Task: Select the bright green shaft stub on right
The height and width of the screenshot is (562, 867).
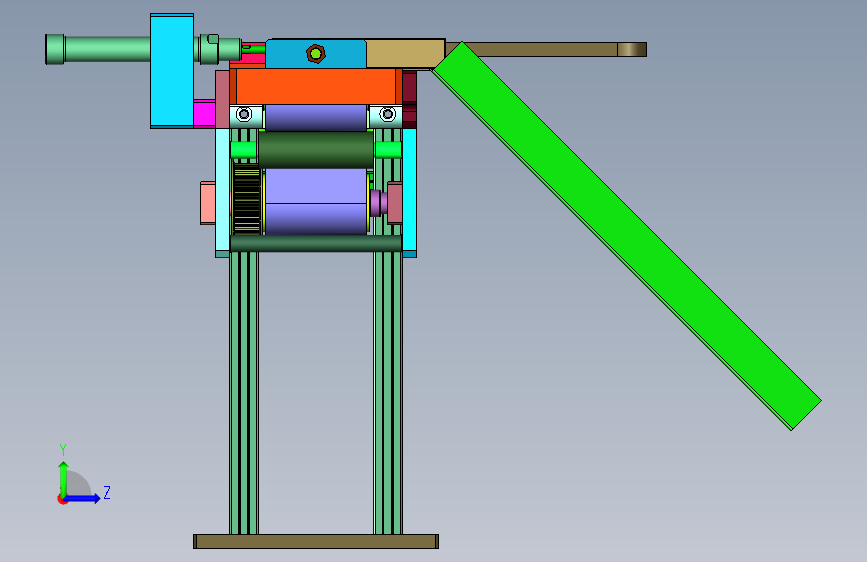Action: [388, 150]
